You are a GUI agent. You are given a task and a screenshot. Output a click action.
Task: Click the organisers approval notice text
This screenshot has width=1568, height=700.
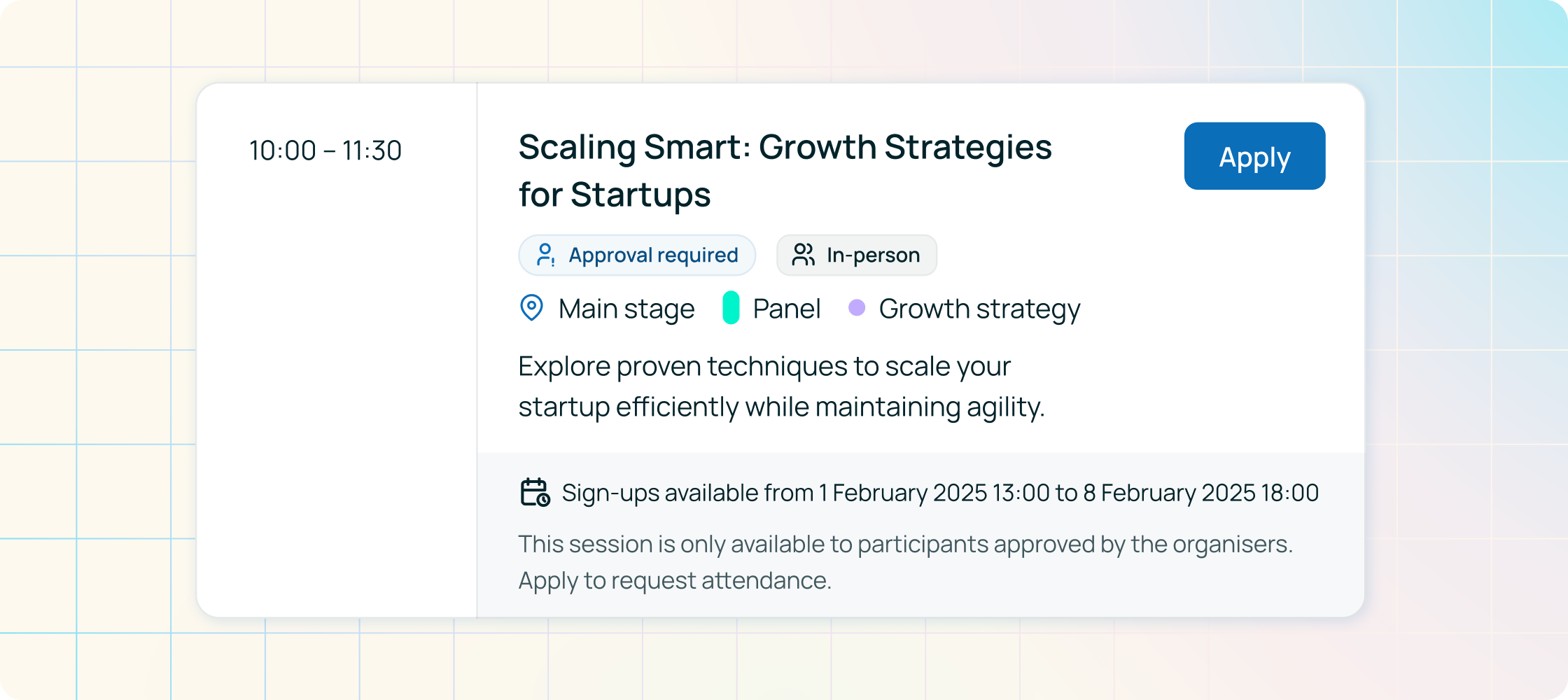pyautogui.click(x=905, y=544)
